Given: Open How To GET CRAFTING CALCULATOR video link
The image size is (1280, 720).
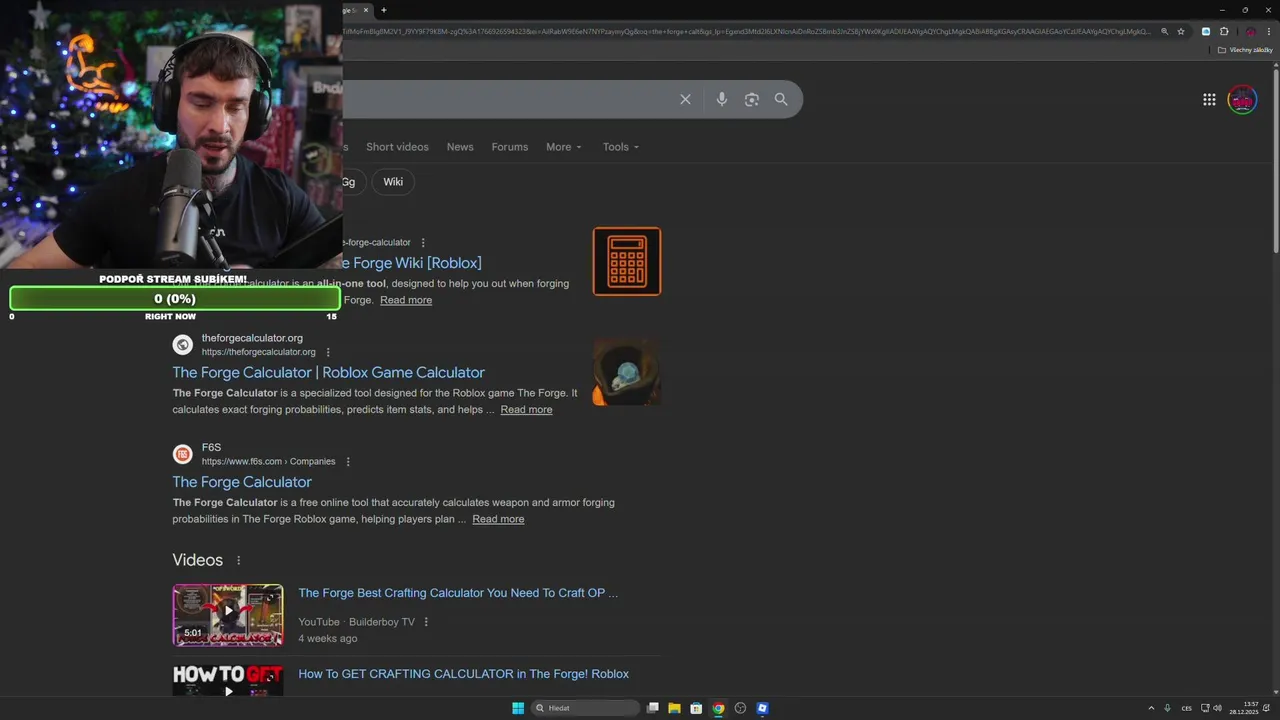Looking at the screenshot, I should [463, 674].
